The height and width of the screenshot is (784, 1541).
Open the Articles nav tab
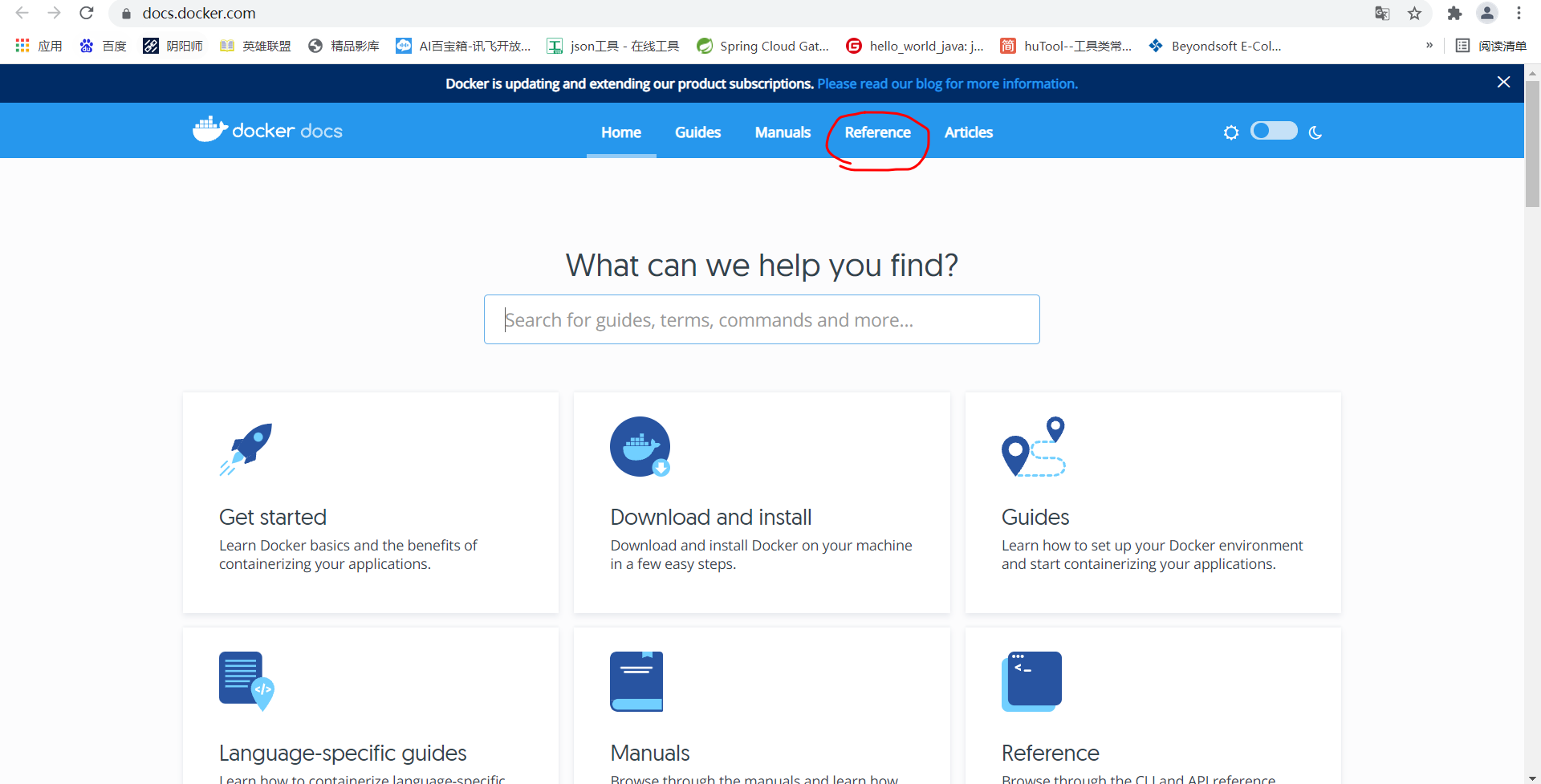(969, 132)
